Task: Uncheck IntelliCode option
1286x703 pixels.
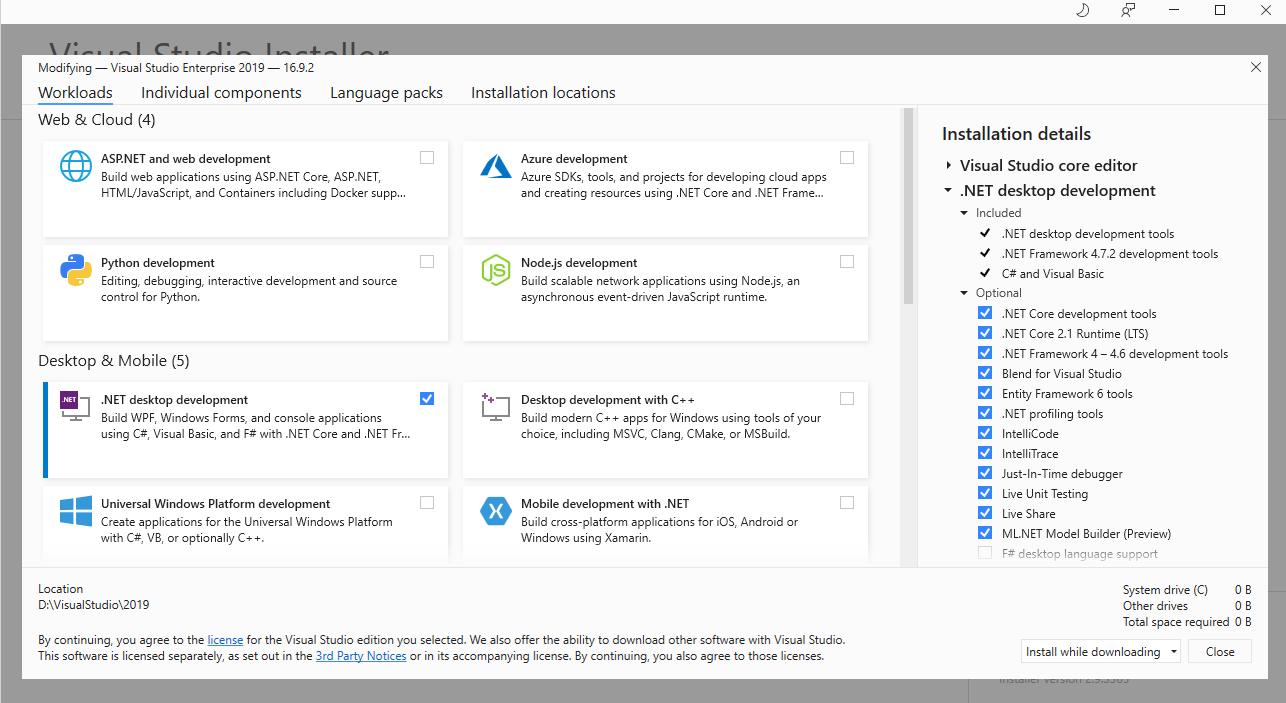Action: (x=985, y=433)
